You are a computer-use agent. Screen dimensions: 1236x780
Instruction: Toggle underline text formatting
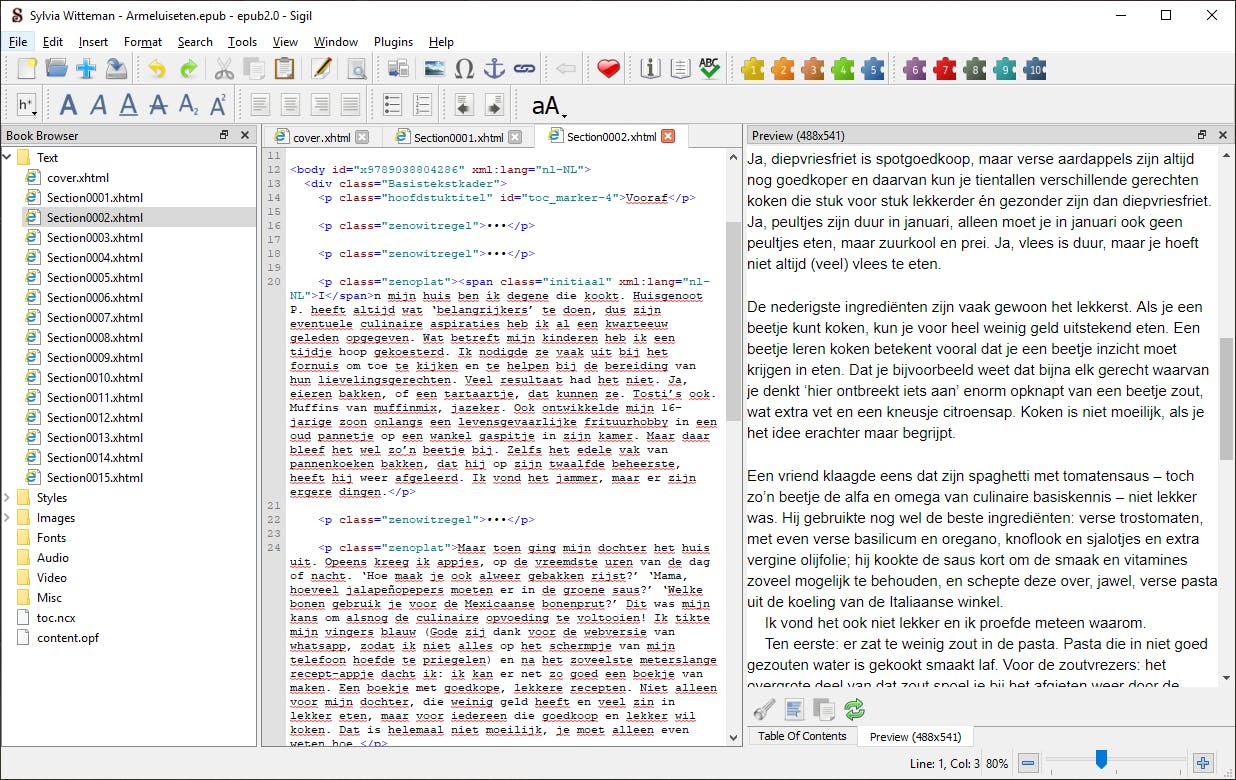click(x=128, y=105)
